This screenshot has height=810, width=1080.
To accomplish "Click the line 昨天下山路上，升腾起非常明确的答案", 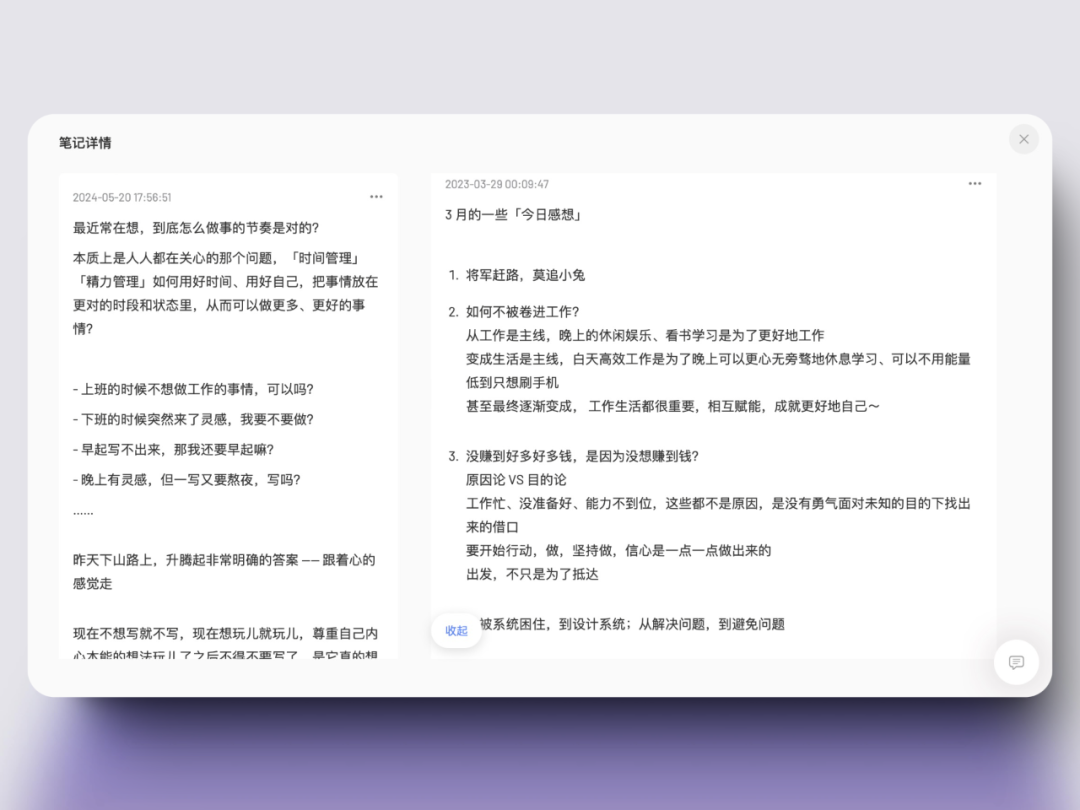I will coord(225,572).
